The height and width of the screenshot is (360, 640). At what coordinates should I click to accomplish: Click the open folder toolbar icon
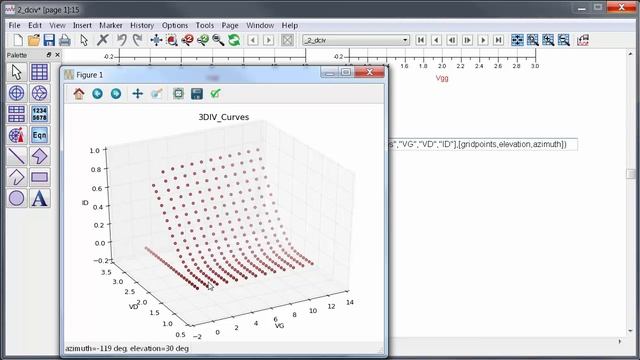click(33, 40)
